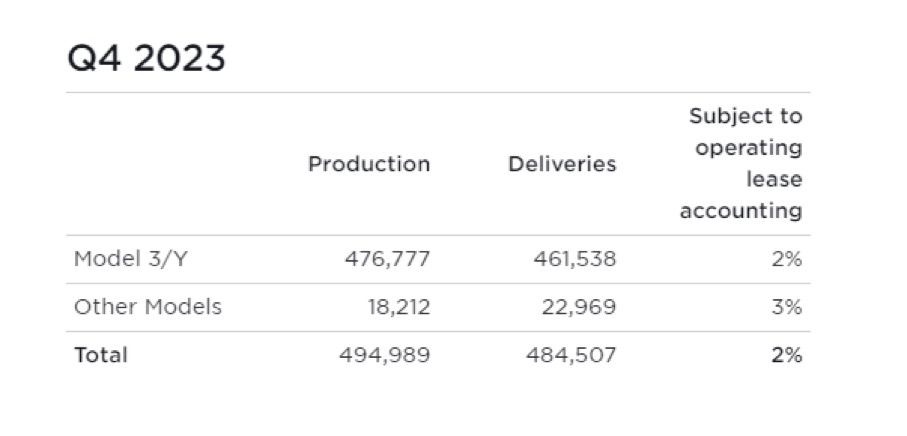Viewport: 907px width, 436px height.
Task: Click total deliveries value 484,507
Action: tap(571, 355)
